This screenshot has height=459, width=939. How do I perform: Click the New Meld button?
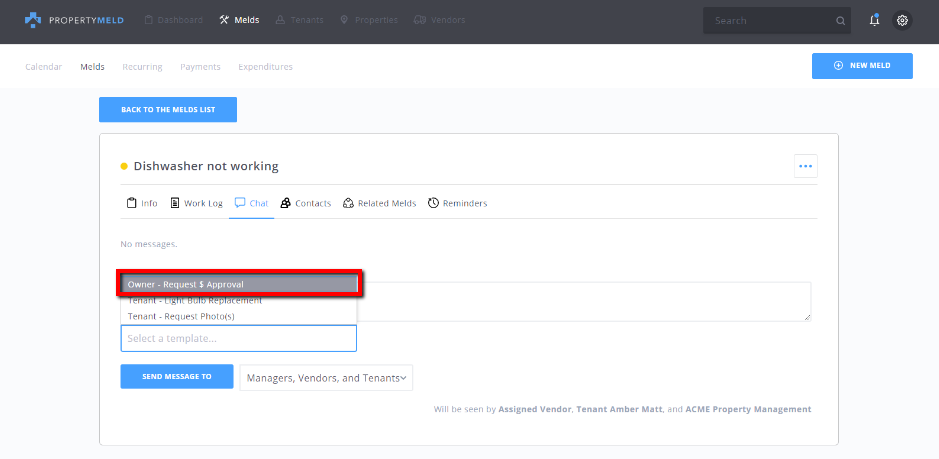pyautogui.click(x=862, y=66)
